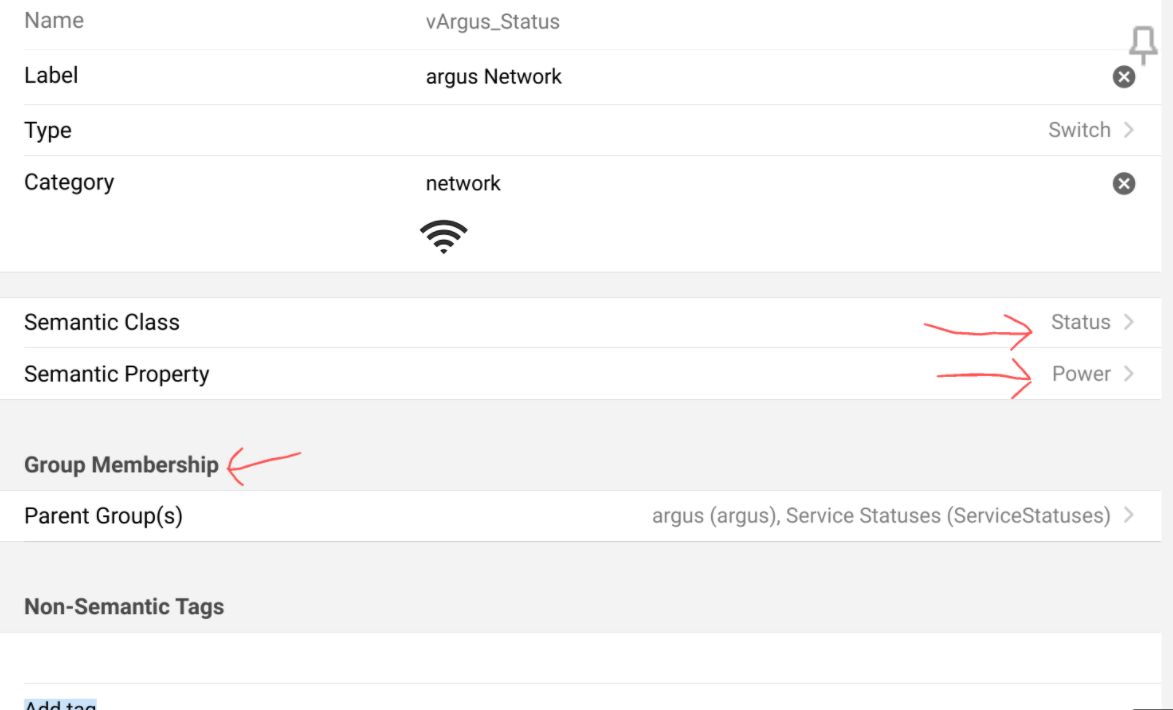Click the Category field containing "network"
Viewport: 1173px width, 710px height.
click(463, 183)
